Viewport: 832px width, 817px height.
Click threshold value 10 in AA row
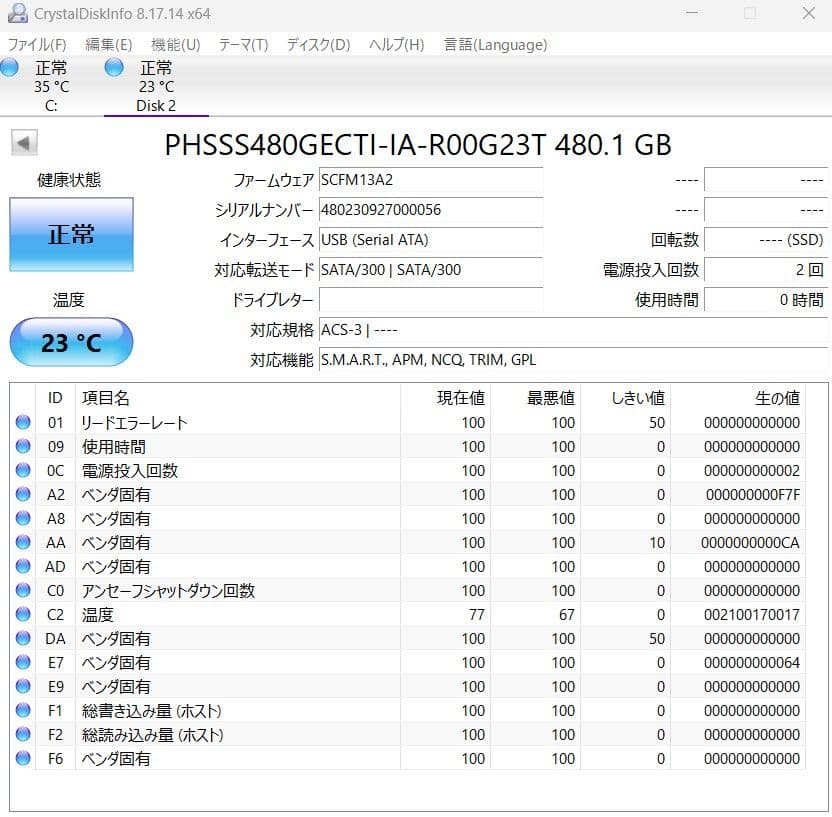click(x=657, y=542)
